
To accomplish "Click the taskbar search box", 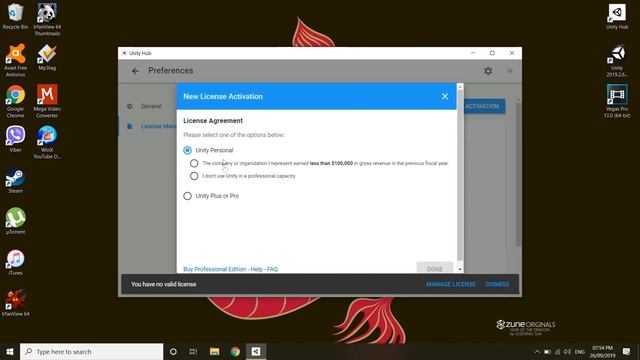I will pyautogui.click(x=91, y=351).
